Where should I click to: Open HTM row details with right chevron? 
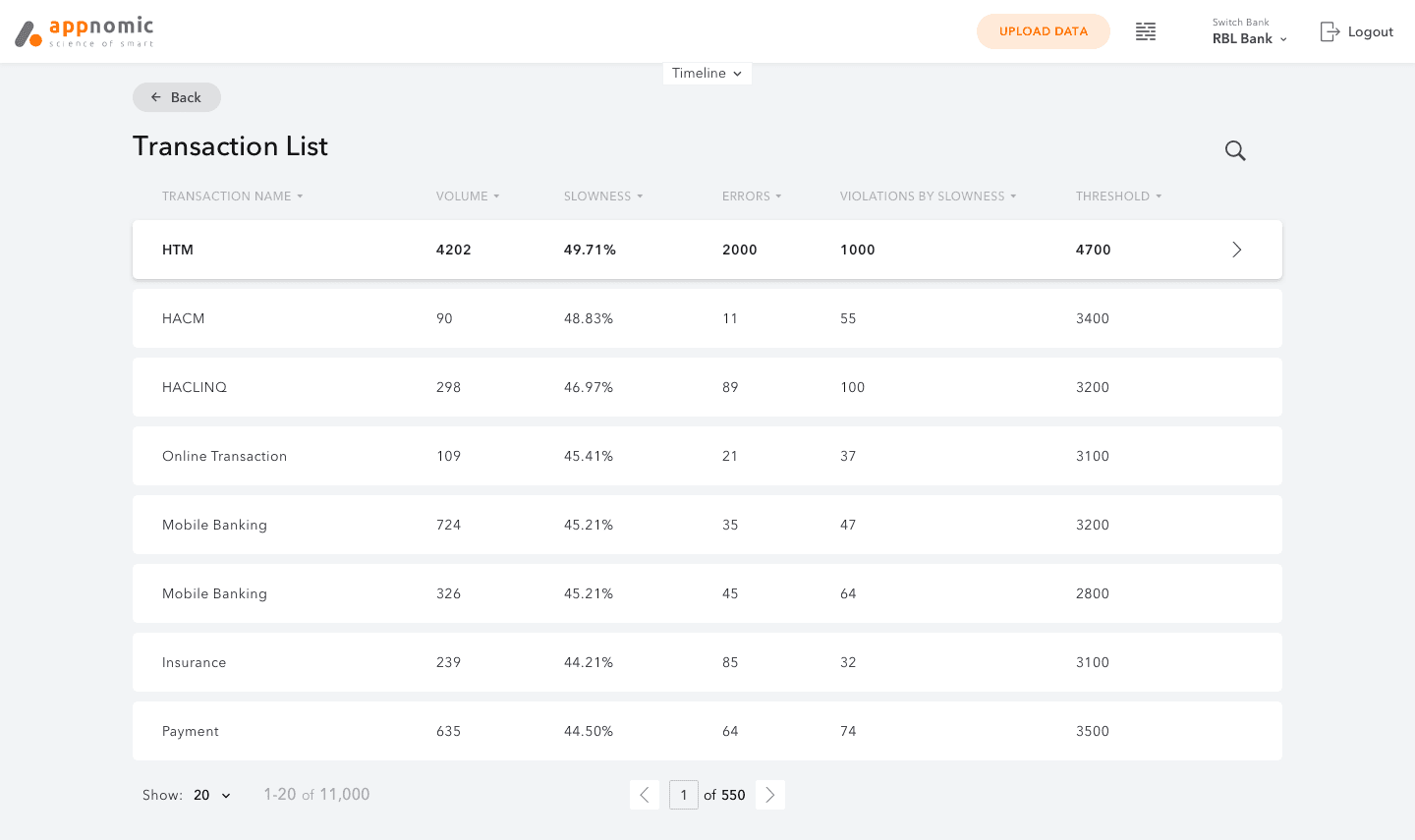pyautogui.click(x=1237, y=250)
